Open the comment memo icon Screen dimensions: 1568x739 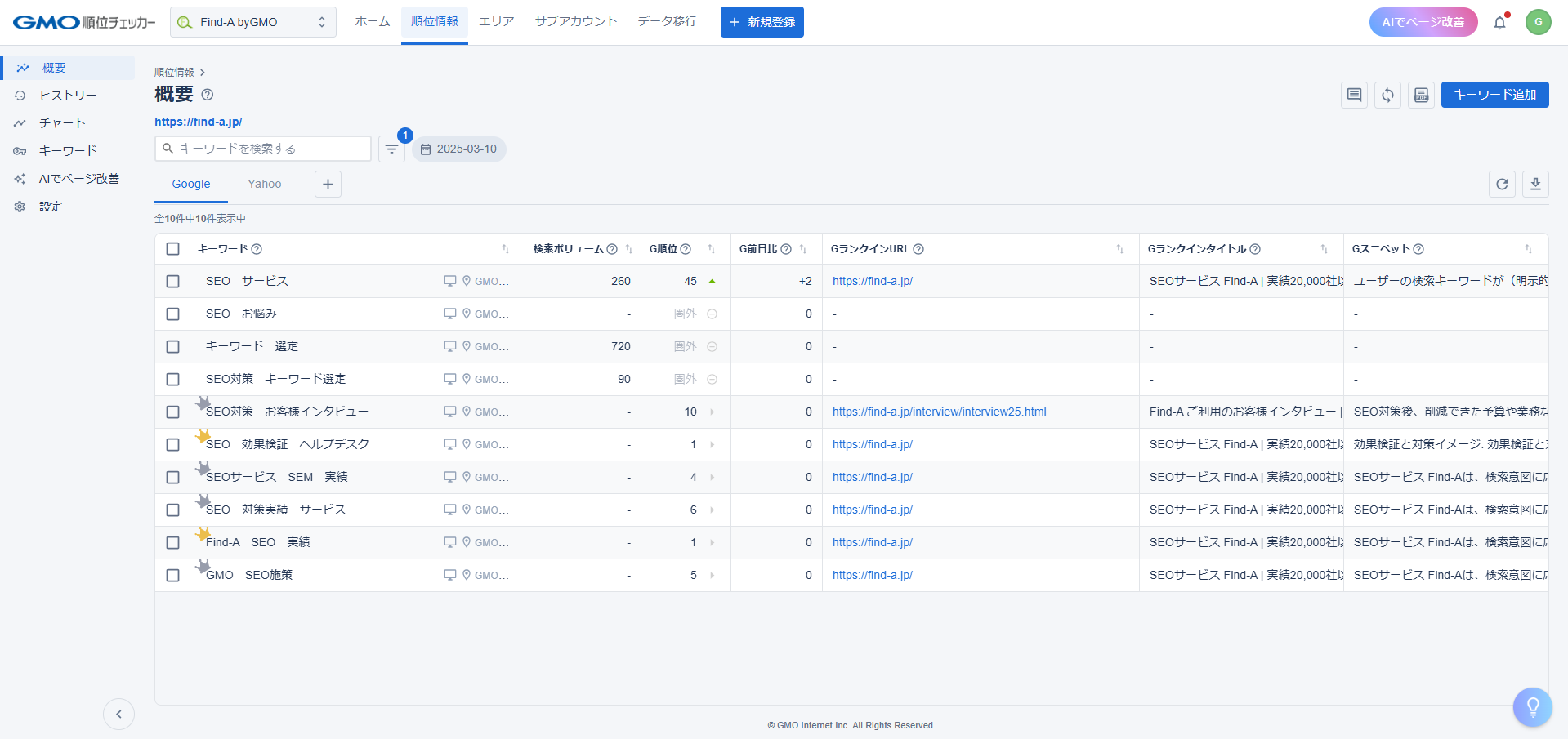point(1354,95)
